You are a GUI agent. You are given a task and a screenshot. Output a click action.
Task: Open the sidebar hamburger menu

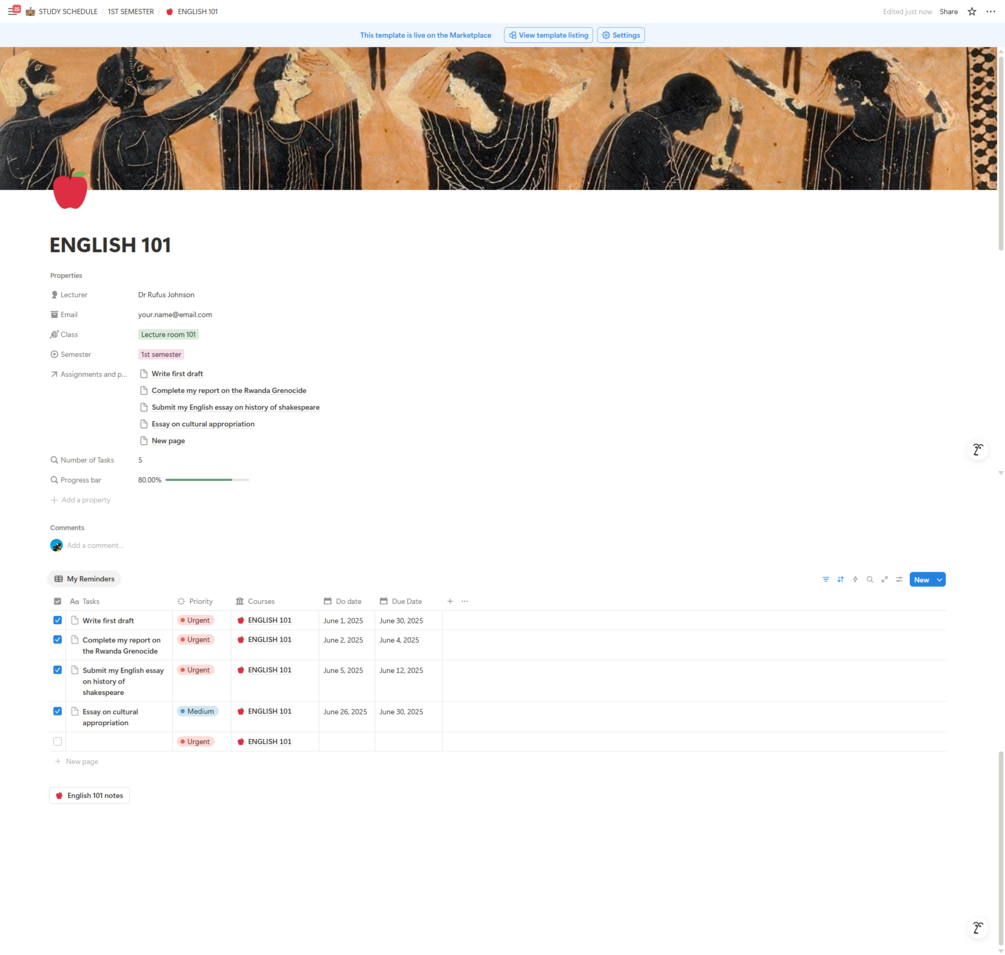(x=12, y=12)
